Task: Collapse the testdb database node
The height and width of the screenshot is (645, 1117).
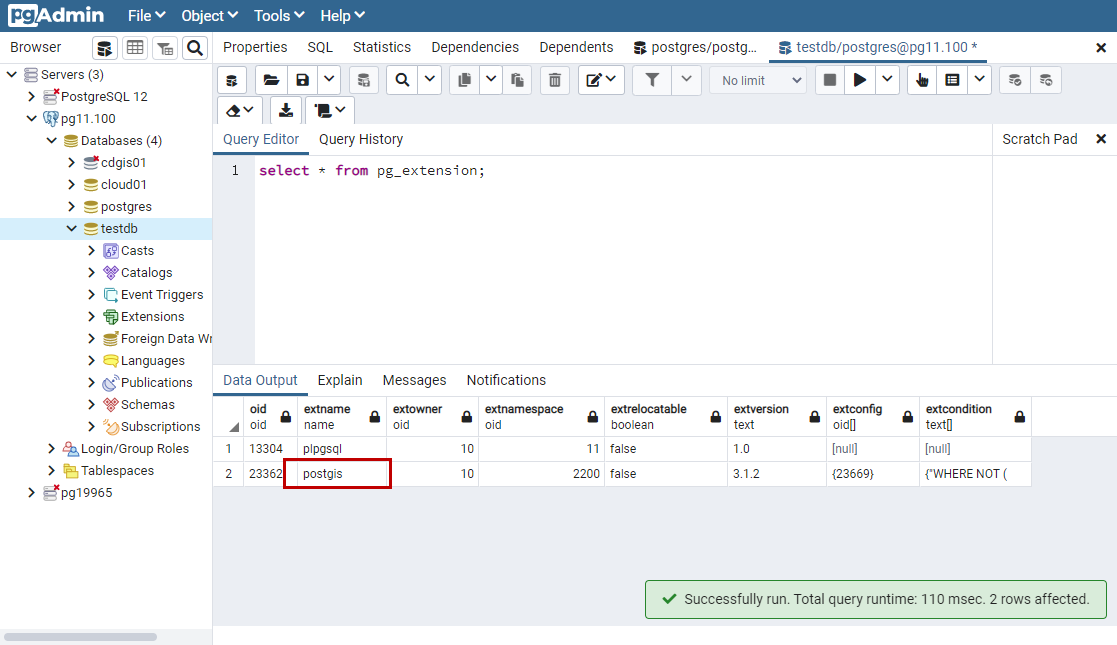Action: tap(71, 229)
